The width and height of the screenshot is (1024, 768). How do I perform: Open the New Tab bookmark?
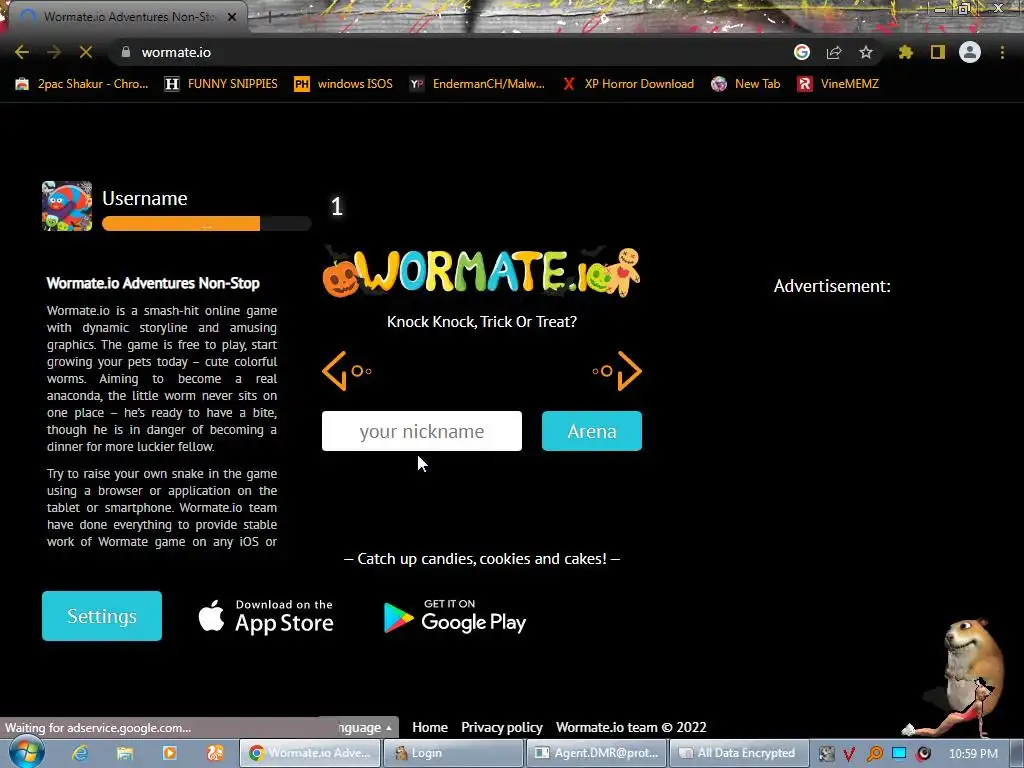click(745, 84)
